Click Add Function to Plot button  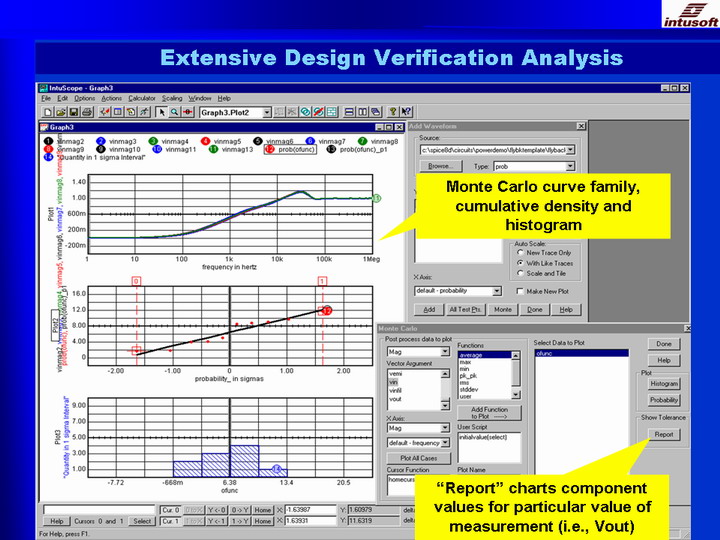pyautogui.click(x=489, y=413)
